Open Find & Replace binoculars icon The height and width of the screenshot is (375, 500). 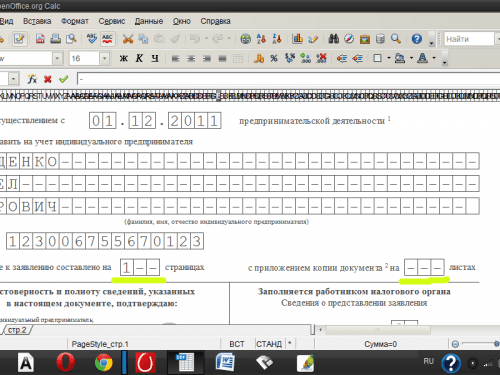coord(333,39)
